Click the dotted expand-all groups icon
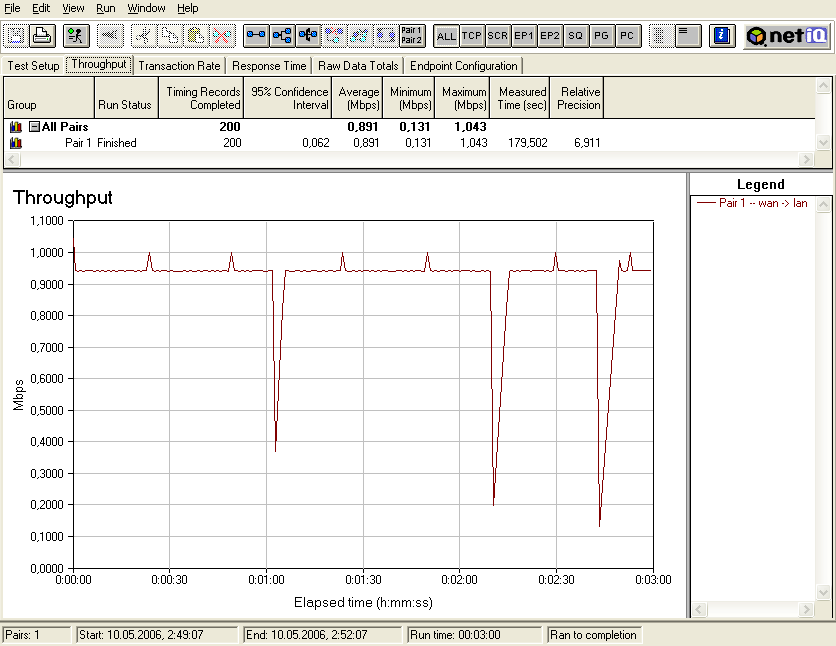The width and height of the screenshot is (836, 646). (662, 36)
